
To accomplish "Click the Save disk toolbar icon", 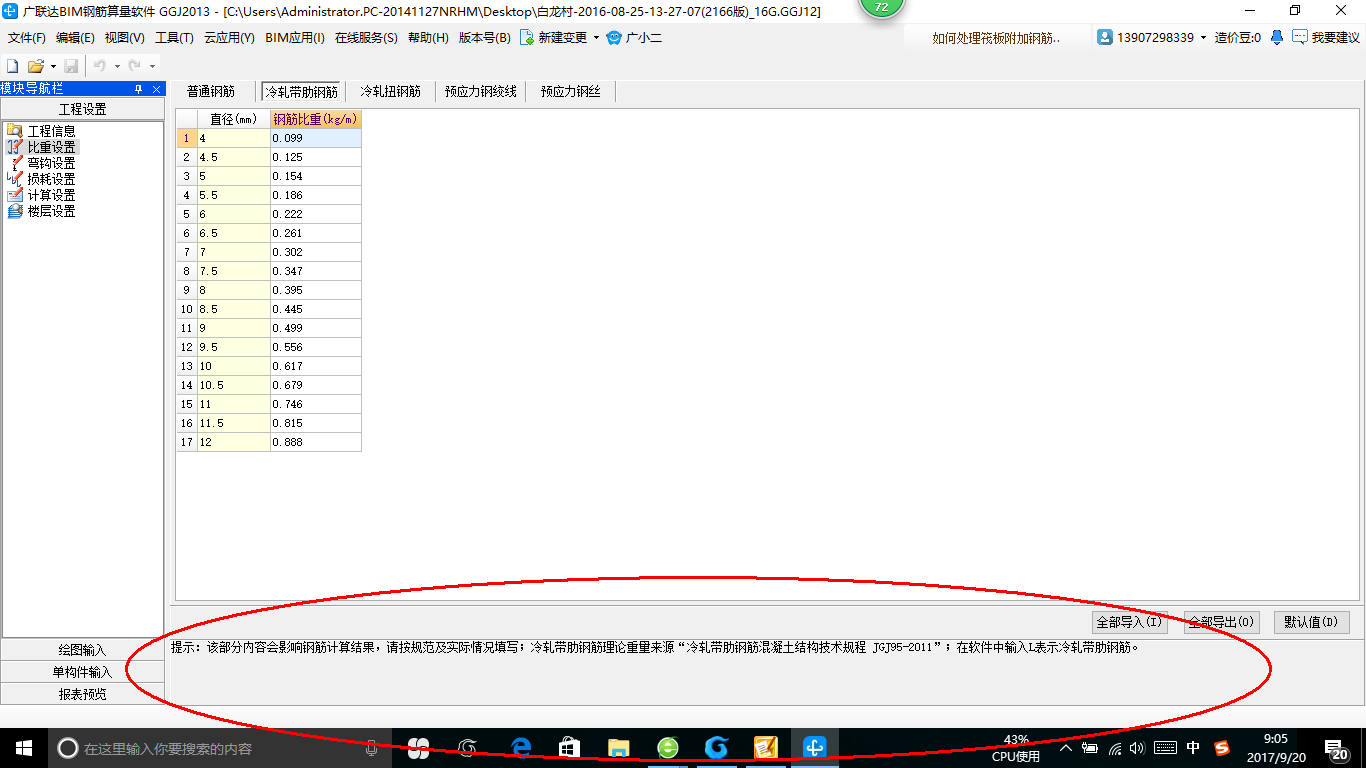I will [x=71, y=66].
